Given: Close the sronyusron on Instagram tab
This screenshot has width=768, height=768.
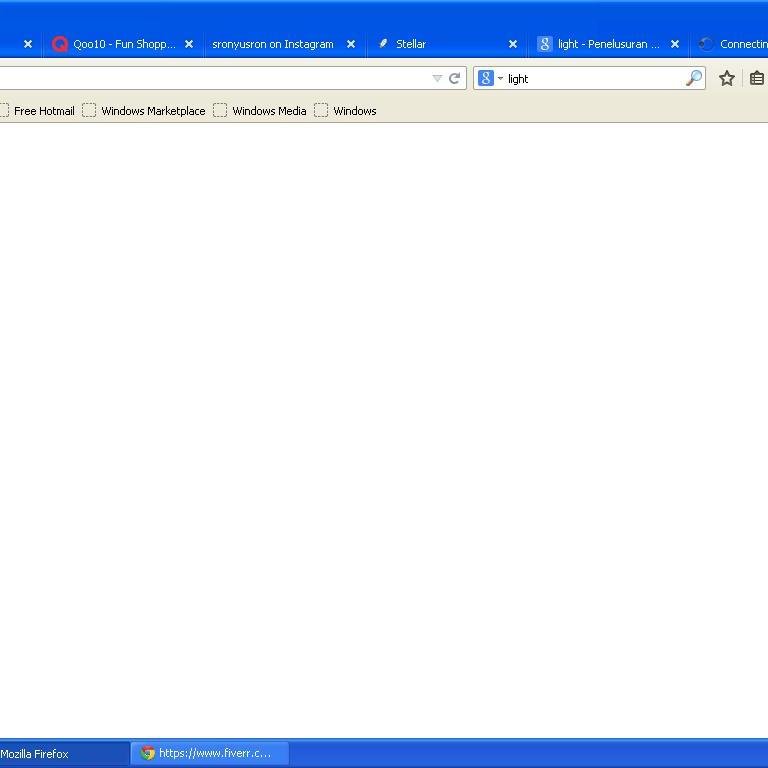Looking at the screenshot, I should [x=351, y=44].
